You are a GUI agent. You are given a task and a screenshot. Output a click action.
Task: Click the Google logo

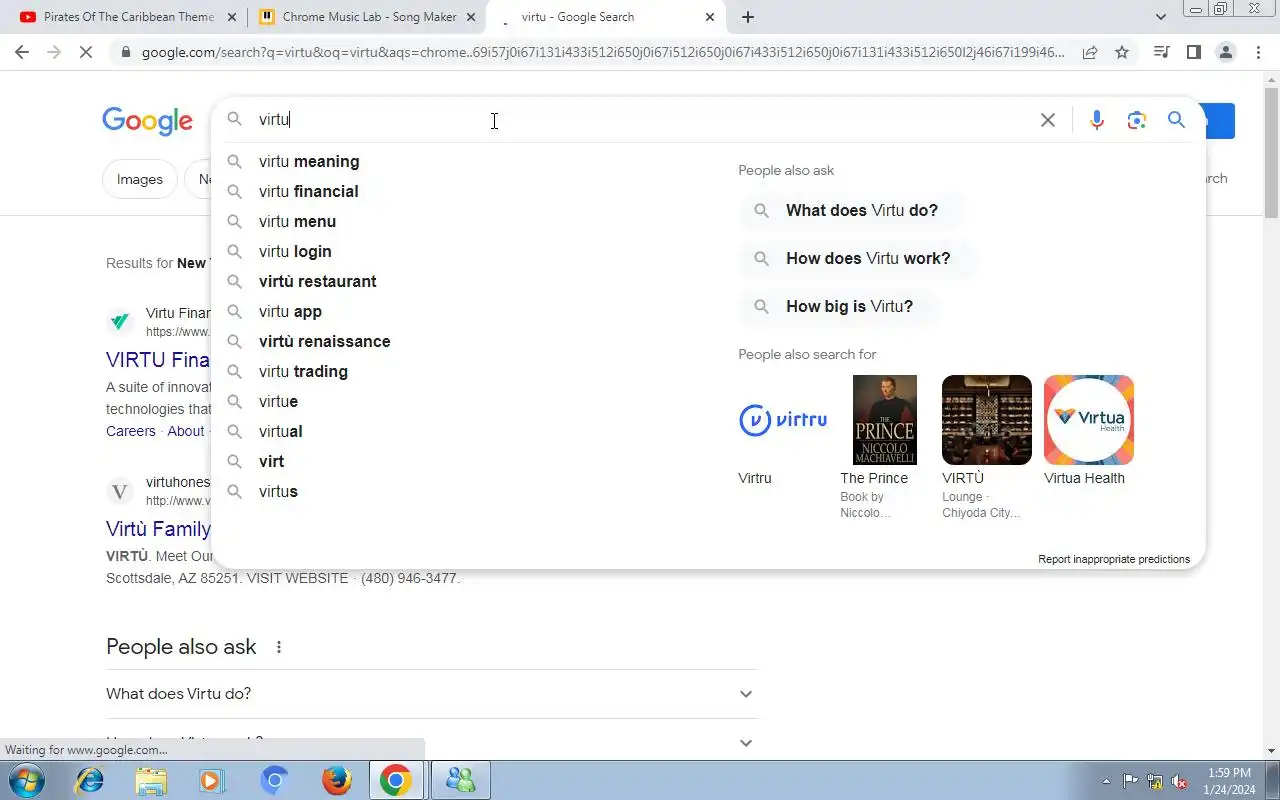[147, 121]
